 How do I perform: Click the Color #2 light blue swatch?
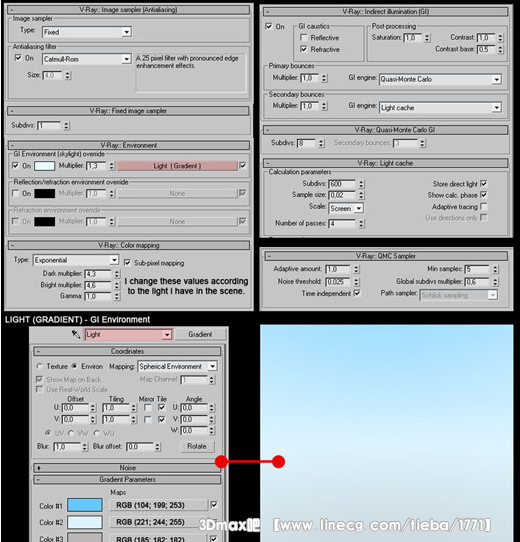click(x=85, y=522)
